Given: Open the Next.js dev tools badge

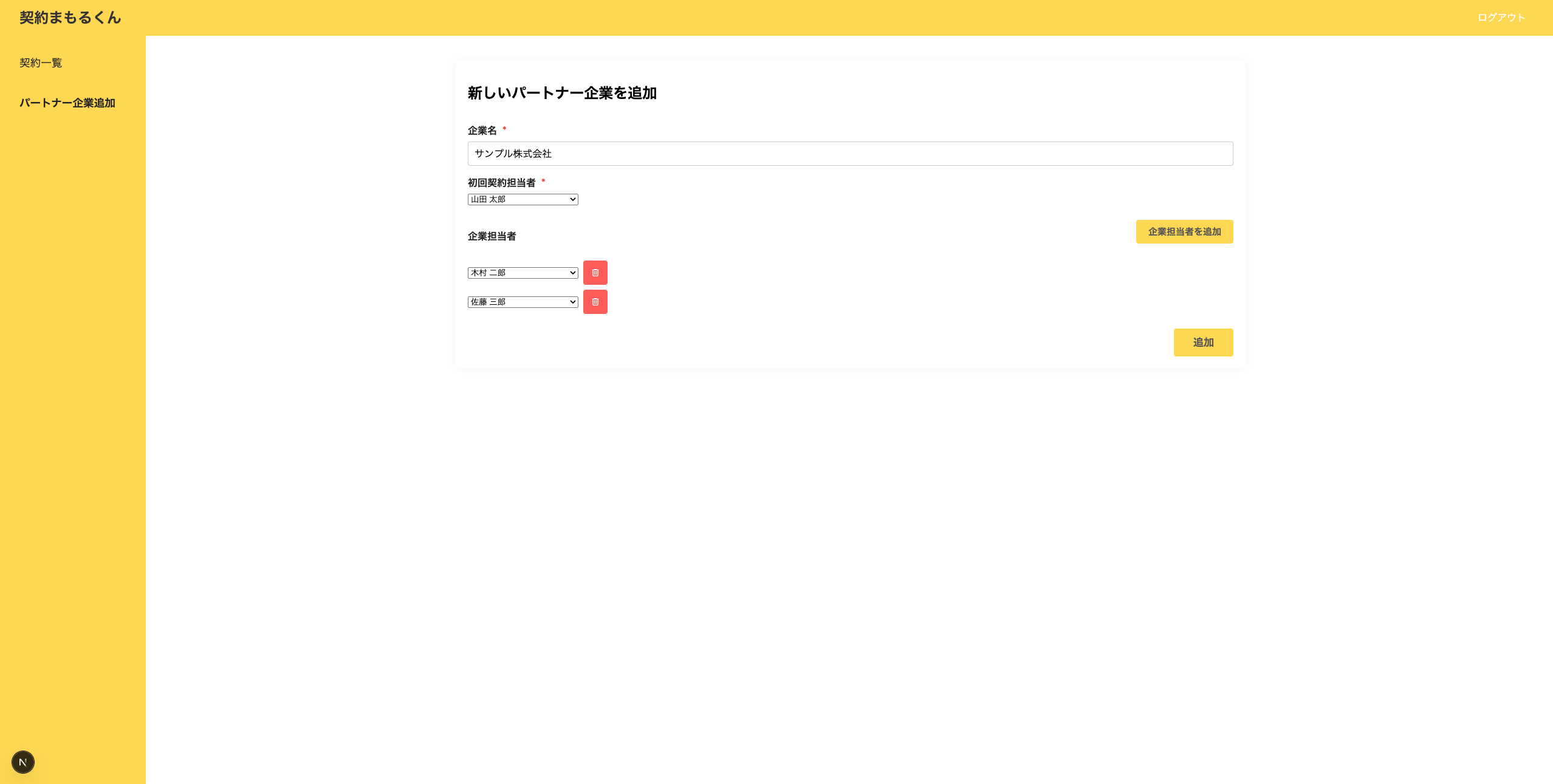Looking at the screenshot, I should click(x=23, y=762).
